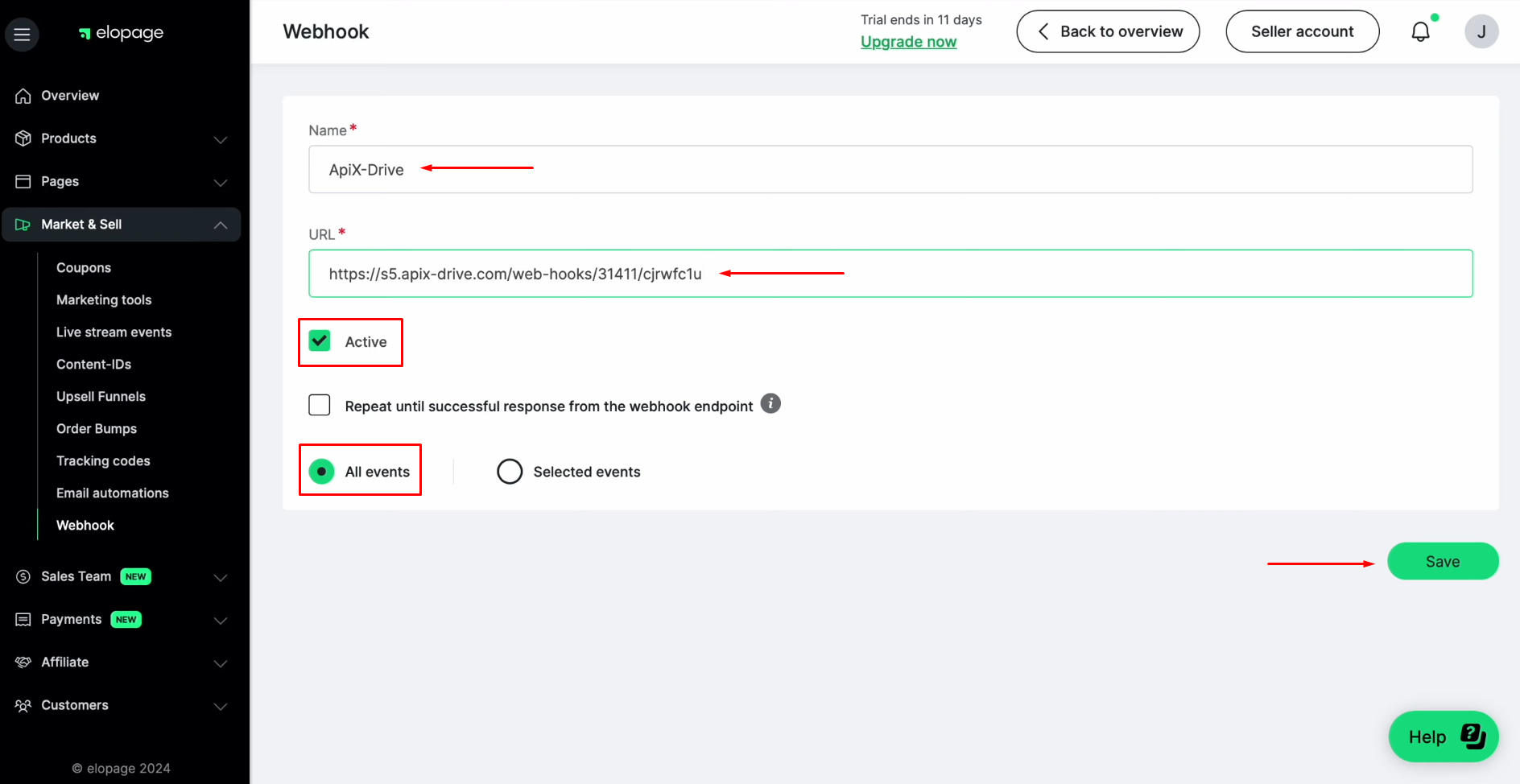The image size is (1520, 784).
Task: Open Email automations
Action: 113,493
